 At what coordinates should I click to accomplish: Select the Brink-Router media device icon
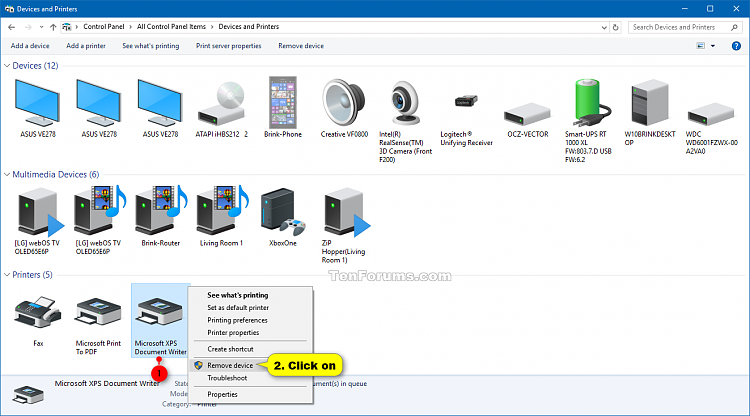pos(161,210)
